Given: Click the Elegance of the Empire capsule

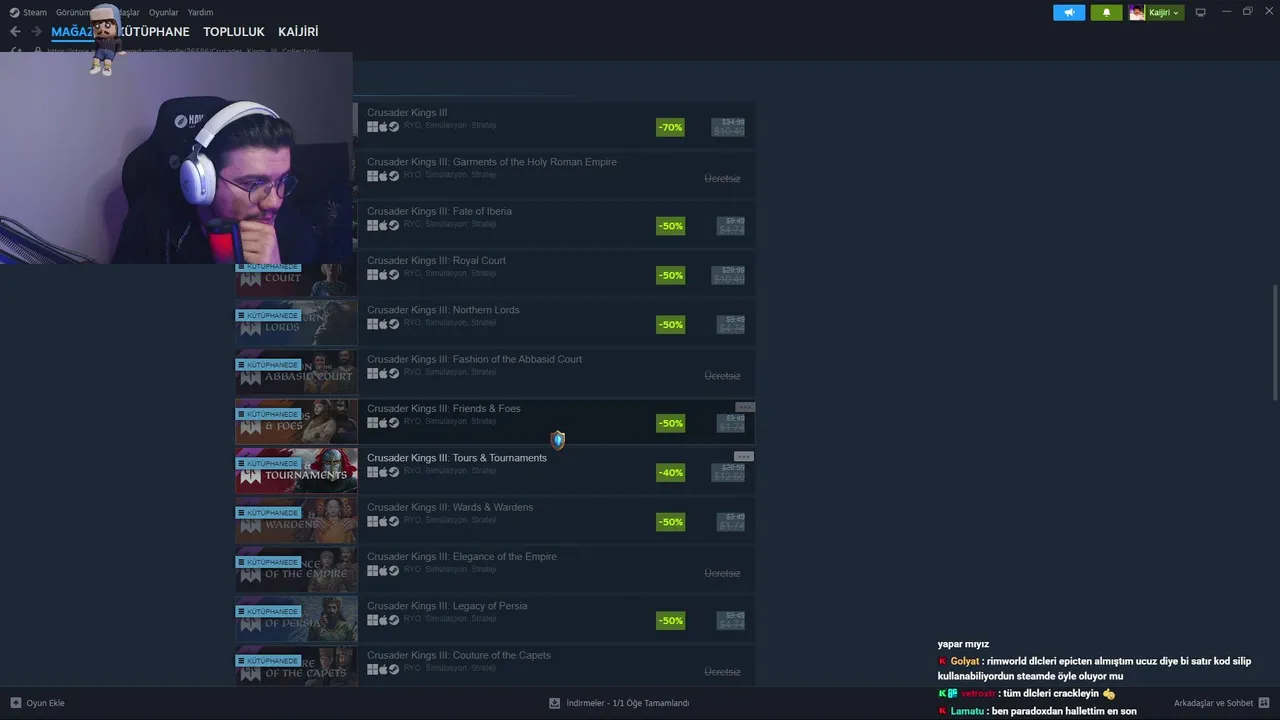Looking at the screenshot, I should click(296, 569).
